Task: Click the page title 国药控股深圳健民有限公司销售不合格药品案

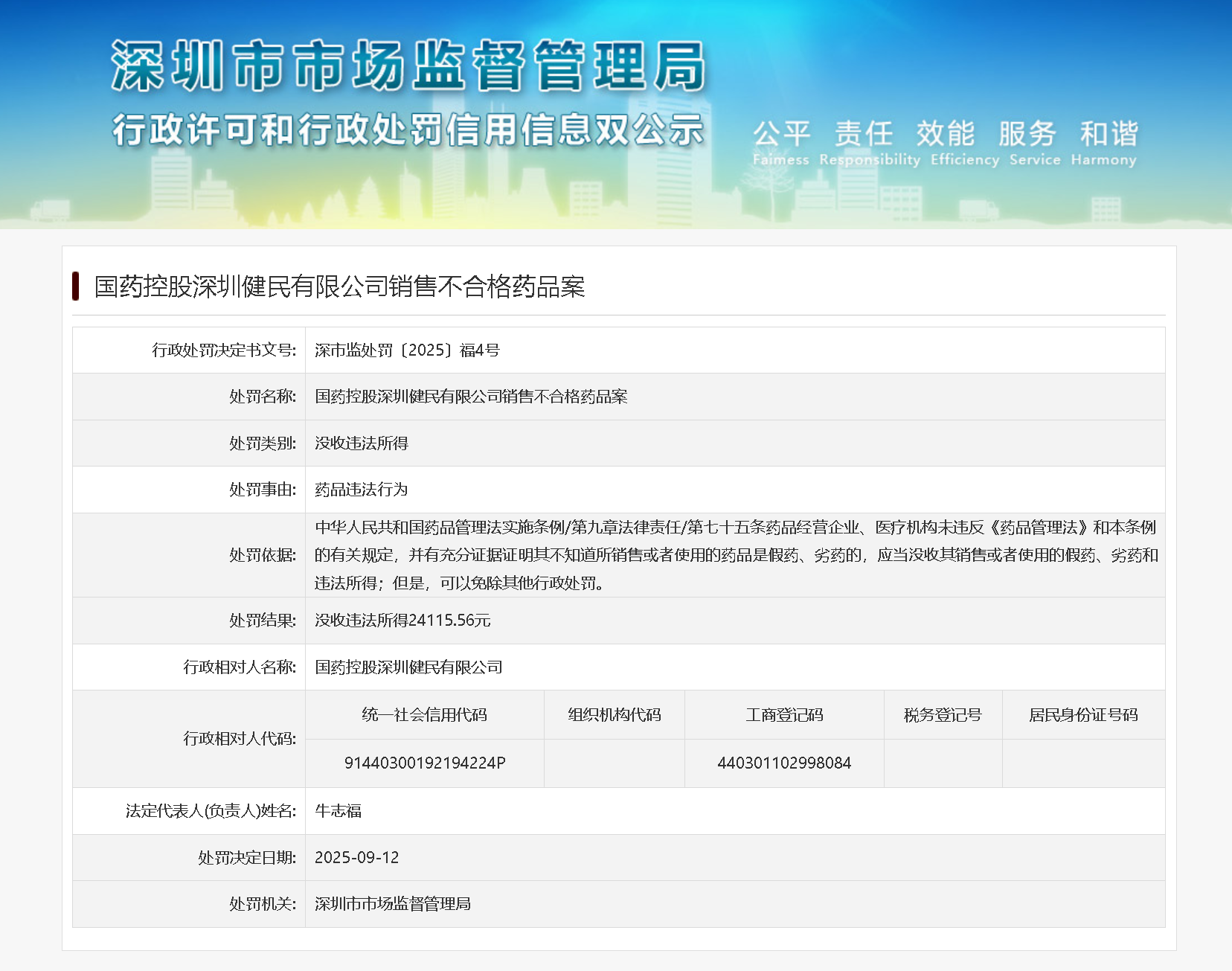Action: pyautogui.click(x=339, y=286)
